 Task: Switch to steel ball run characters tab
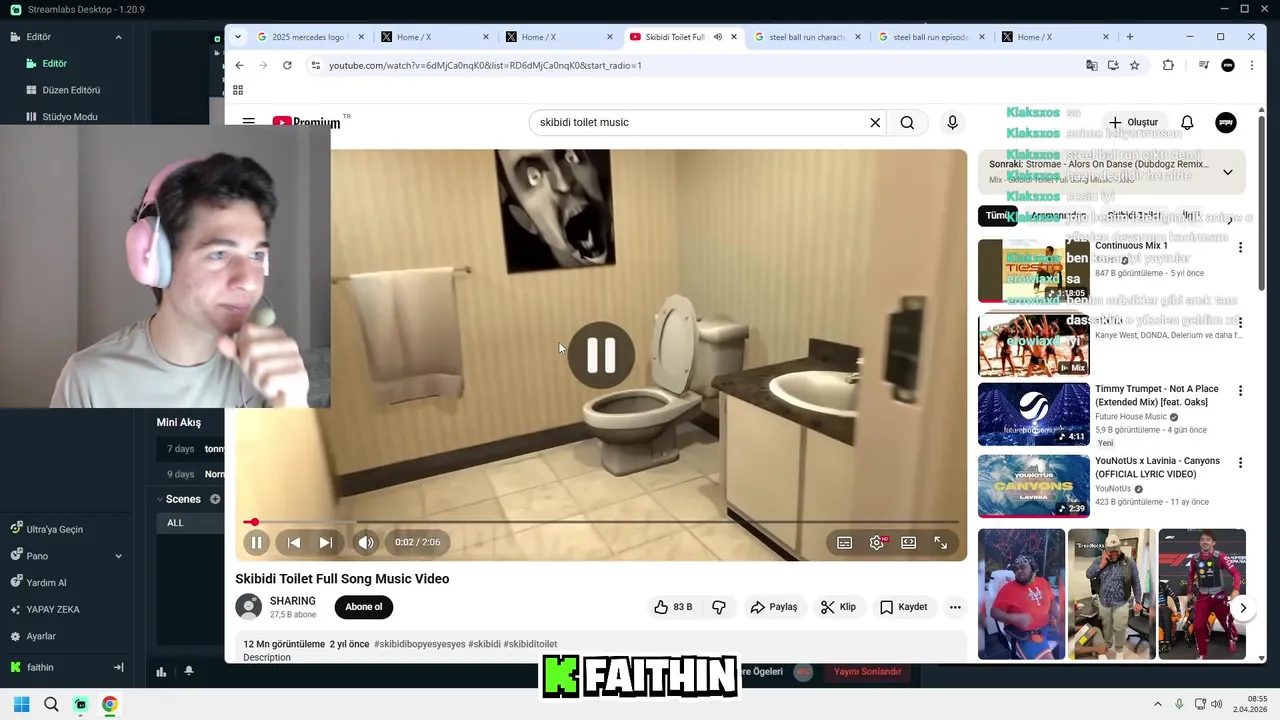(x=806, y=37)
